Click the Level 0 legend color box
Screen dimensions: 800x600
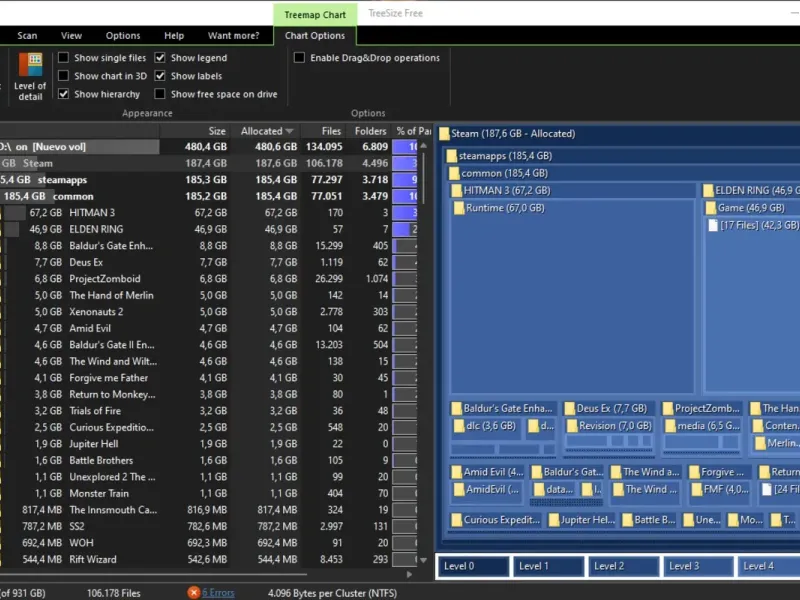tap(473, 566)
